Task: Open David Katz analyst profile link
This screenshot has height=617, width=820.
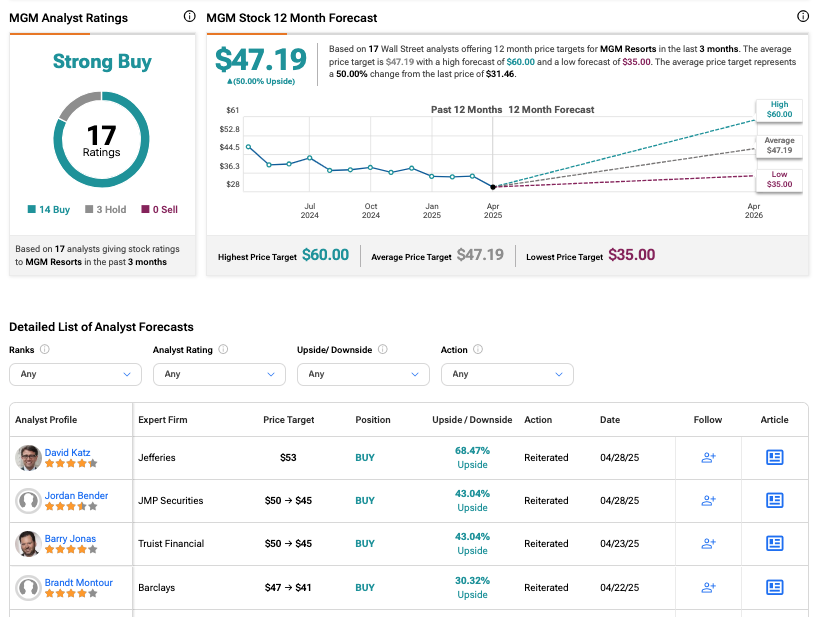Action: coord(67,452)
